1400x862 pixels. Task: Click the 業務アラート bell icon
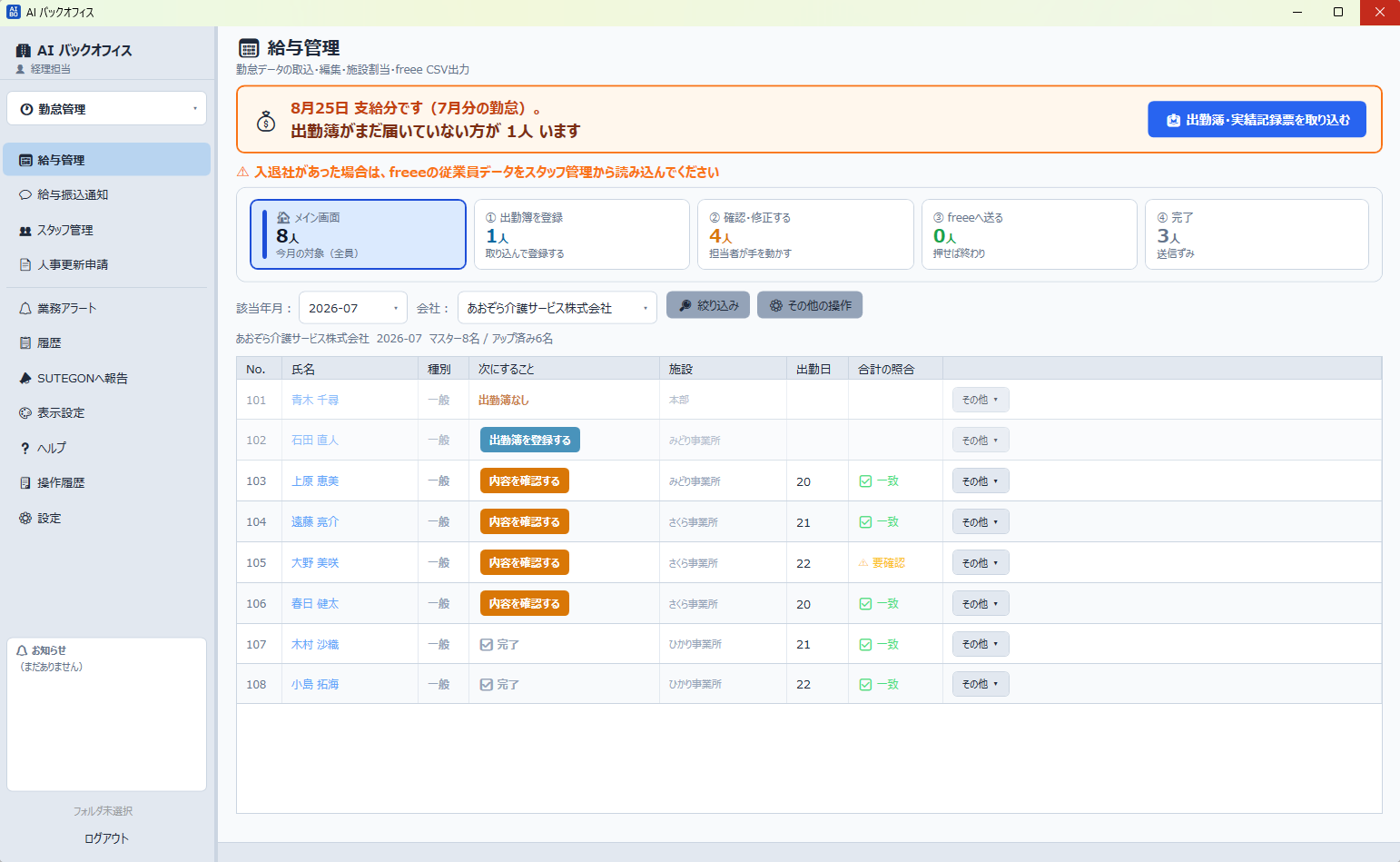pos(25,309)
